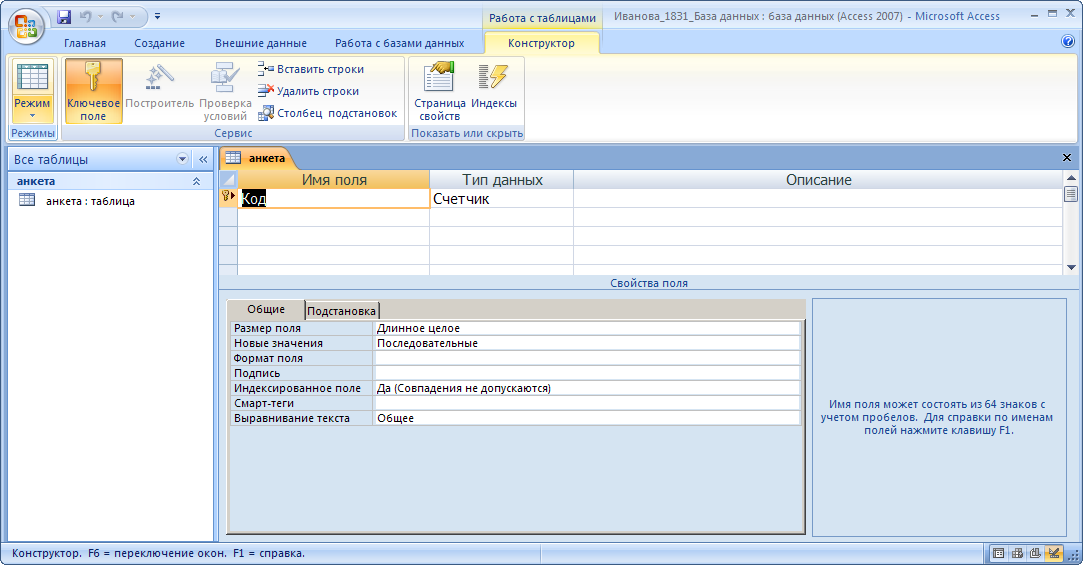Select Design view icon in status bar

[1053, 553]
